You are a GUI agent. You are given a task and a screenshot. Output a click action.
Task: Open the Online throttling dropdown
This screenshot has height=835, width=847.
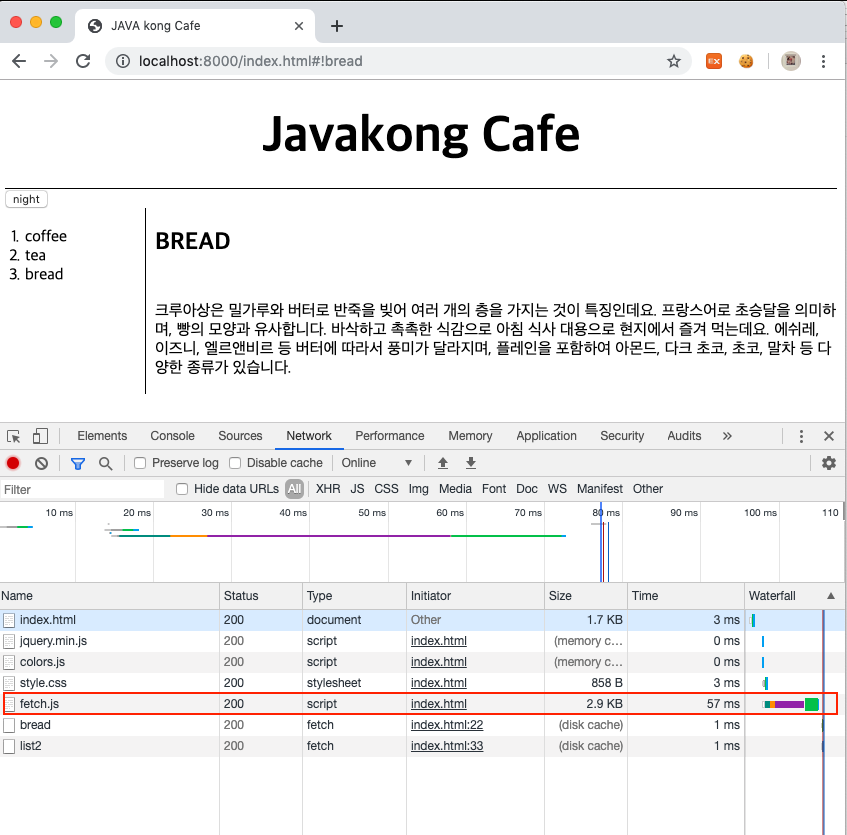pyautogui.click(x=377, y=463)
